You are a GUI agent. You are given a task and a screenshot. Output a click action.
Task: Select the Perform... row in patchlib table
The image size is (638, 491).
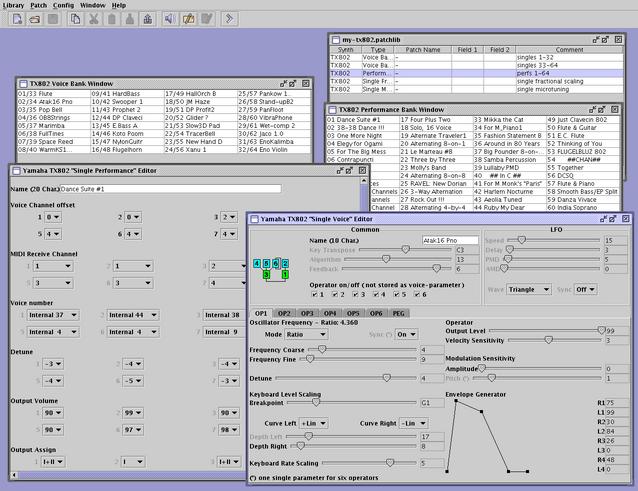pyautogui.click(x=375, y=73)
